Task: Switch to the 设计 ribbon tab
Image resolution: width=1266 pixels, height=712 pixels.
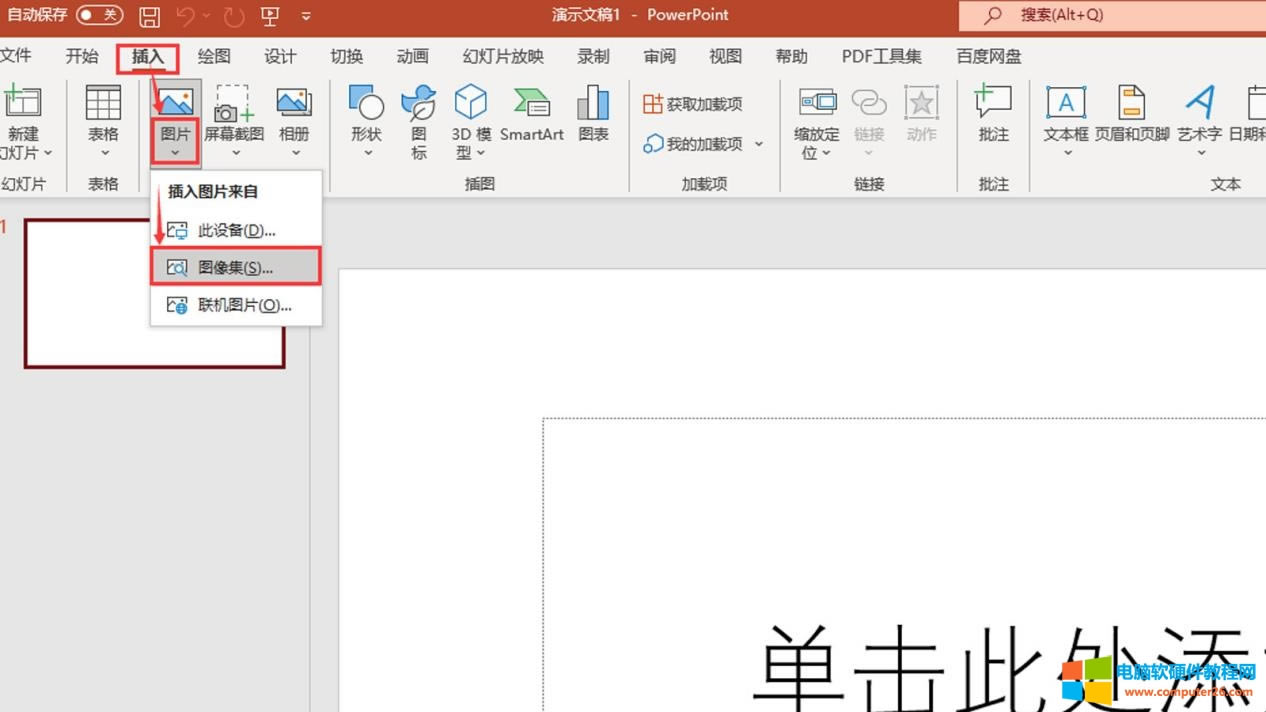Action: (280, 57)
